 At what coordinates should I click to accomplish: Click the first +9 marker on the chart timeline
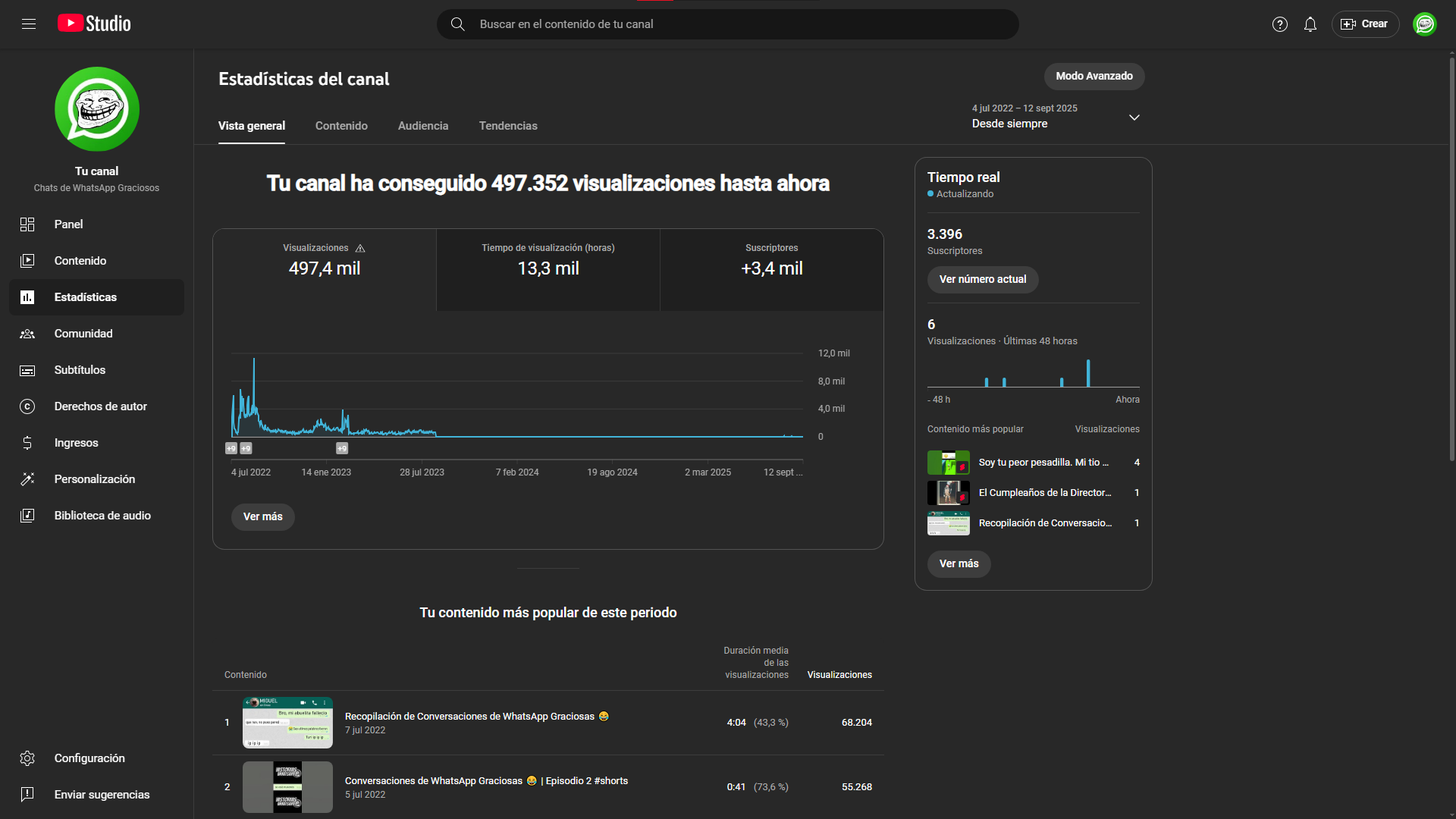click(x=231, y=449)
